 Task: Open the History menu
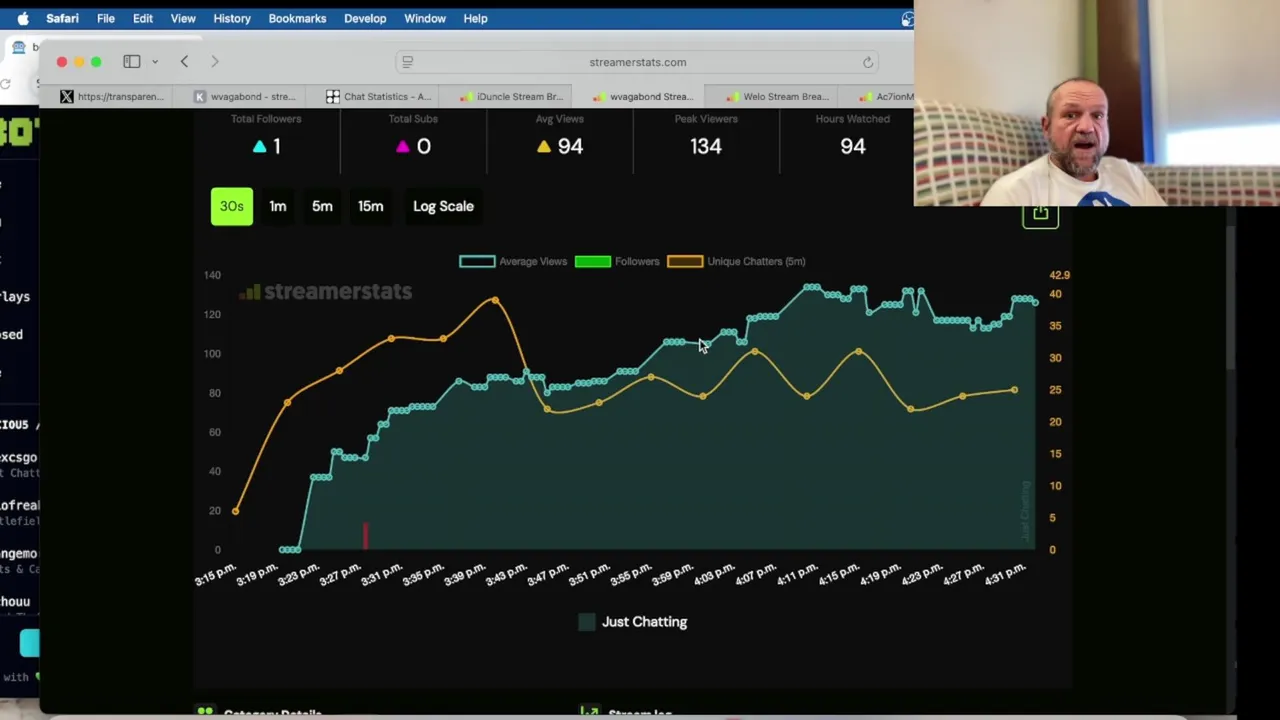point(232,18)
